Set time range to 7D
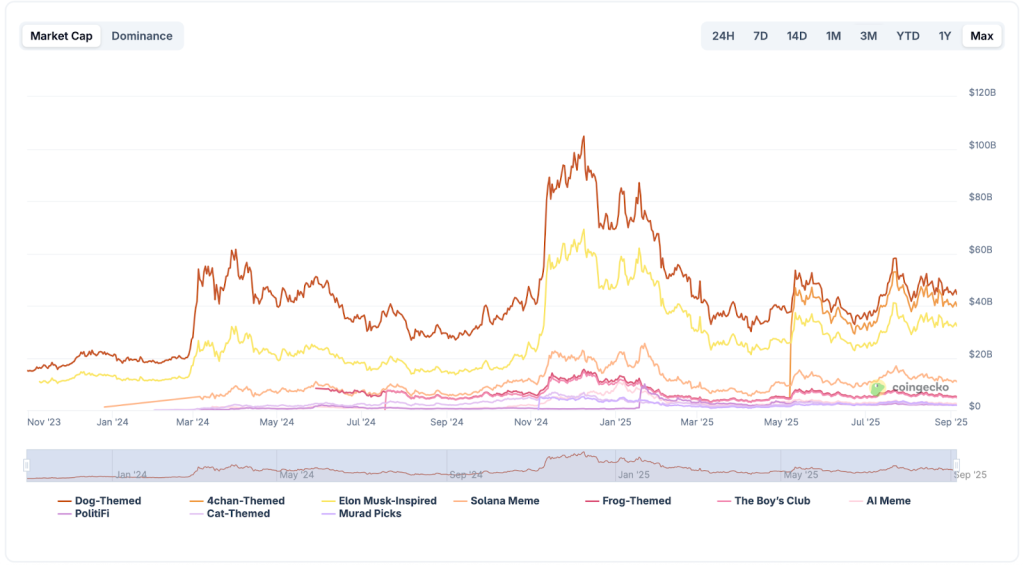The image size is (1024, 566). [x=760, y=36]
